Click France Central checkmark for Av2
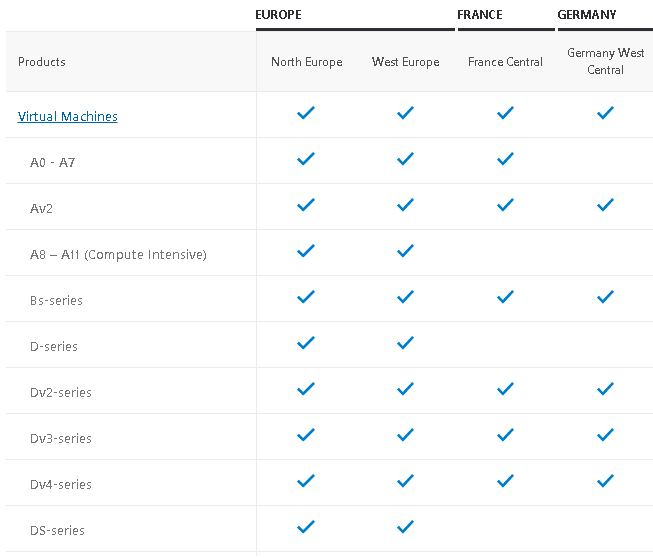The width and height of the screenshot is (653, 558). 505,206
